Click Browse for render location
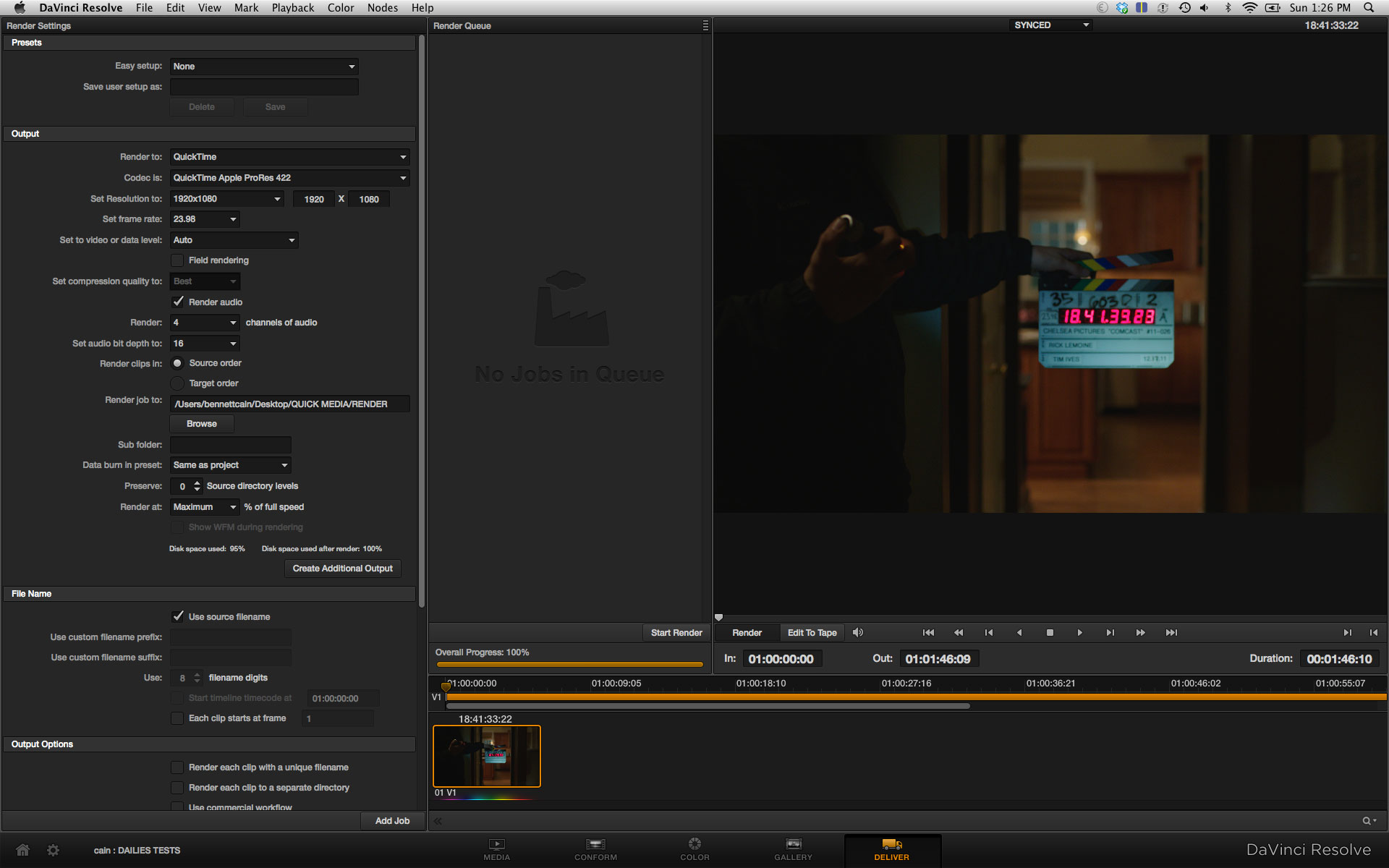The width and height of the screenshot is (1389, 868). point(202,424)
